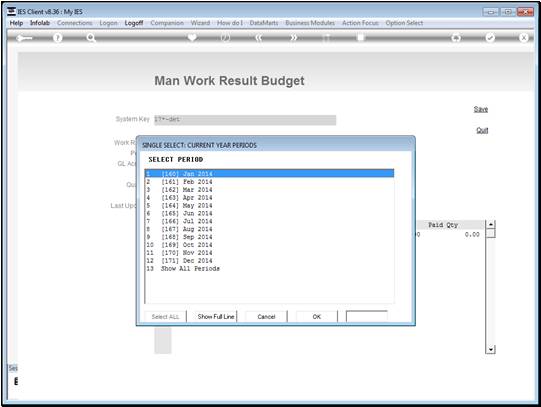The image size is (541, 407).
Task: Click the Cancel button
Action: coord(266,317)
